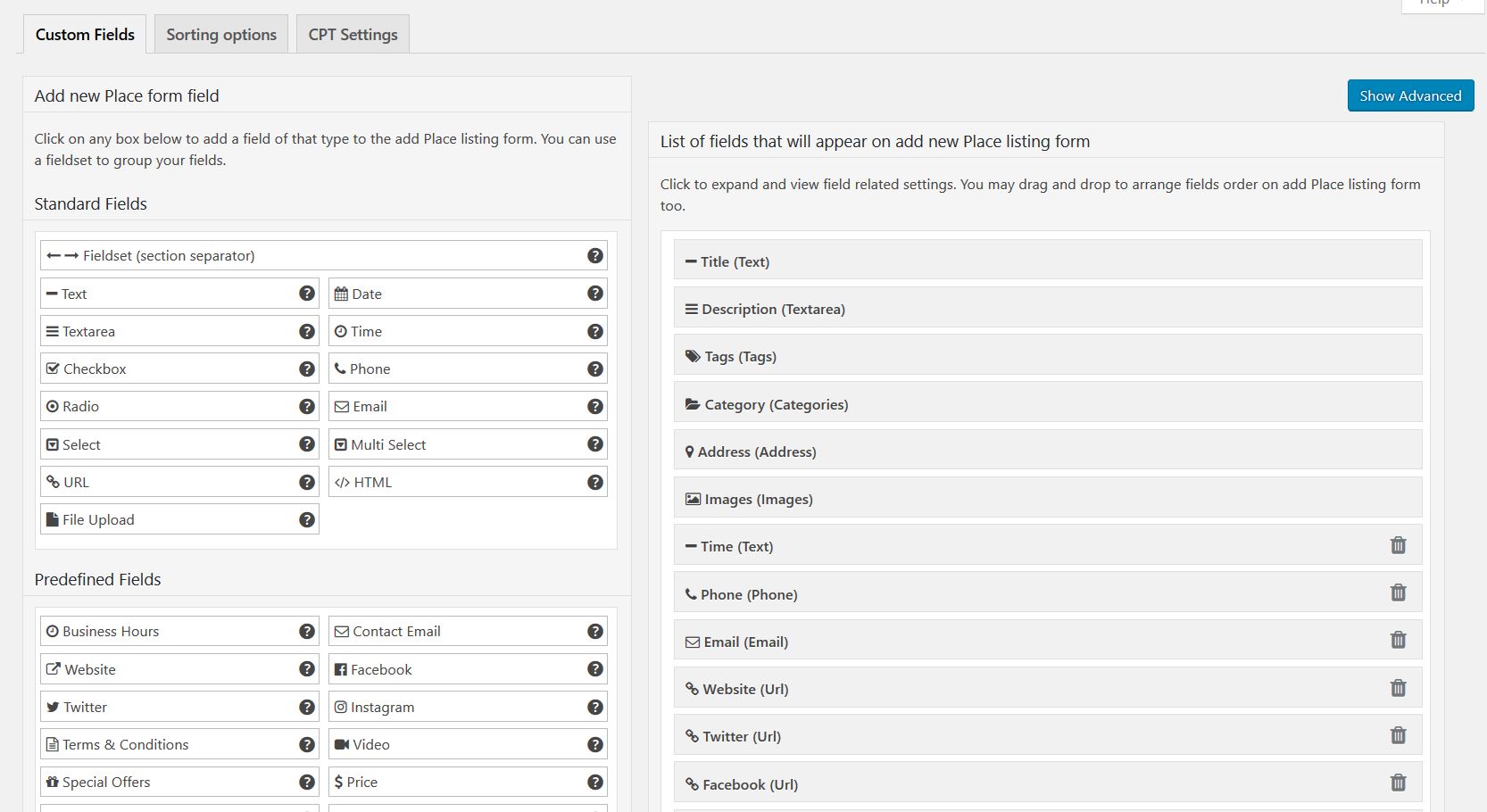Click the Show Advanced button
This screenshot has height=812, width=1487.
click(x=1410, y=95)
